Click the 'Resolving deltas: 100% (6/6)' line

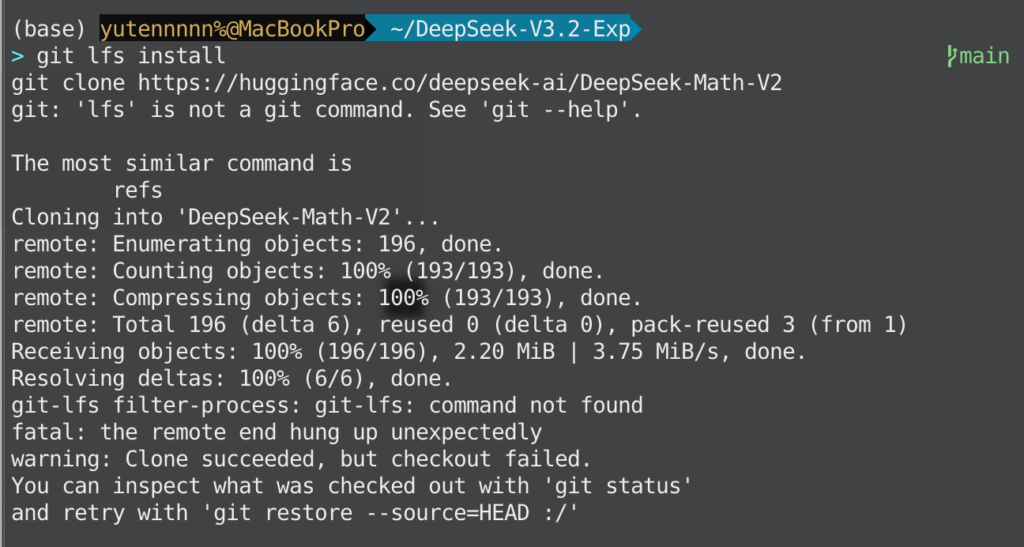pyautogui.click(x=232, y=379)
